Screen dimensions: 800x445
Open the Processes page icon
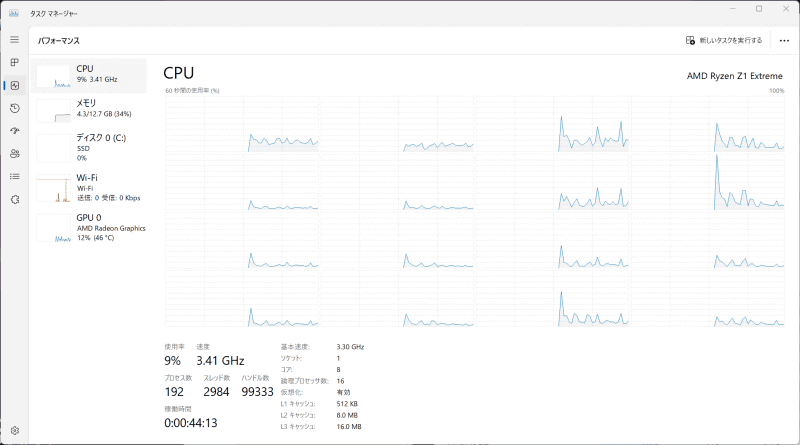tap(14, 62)
